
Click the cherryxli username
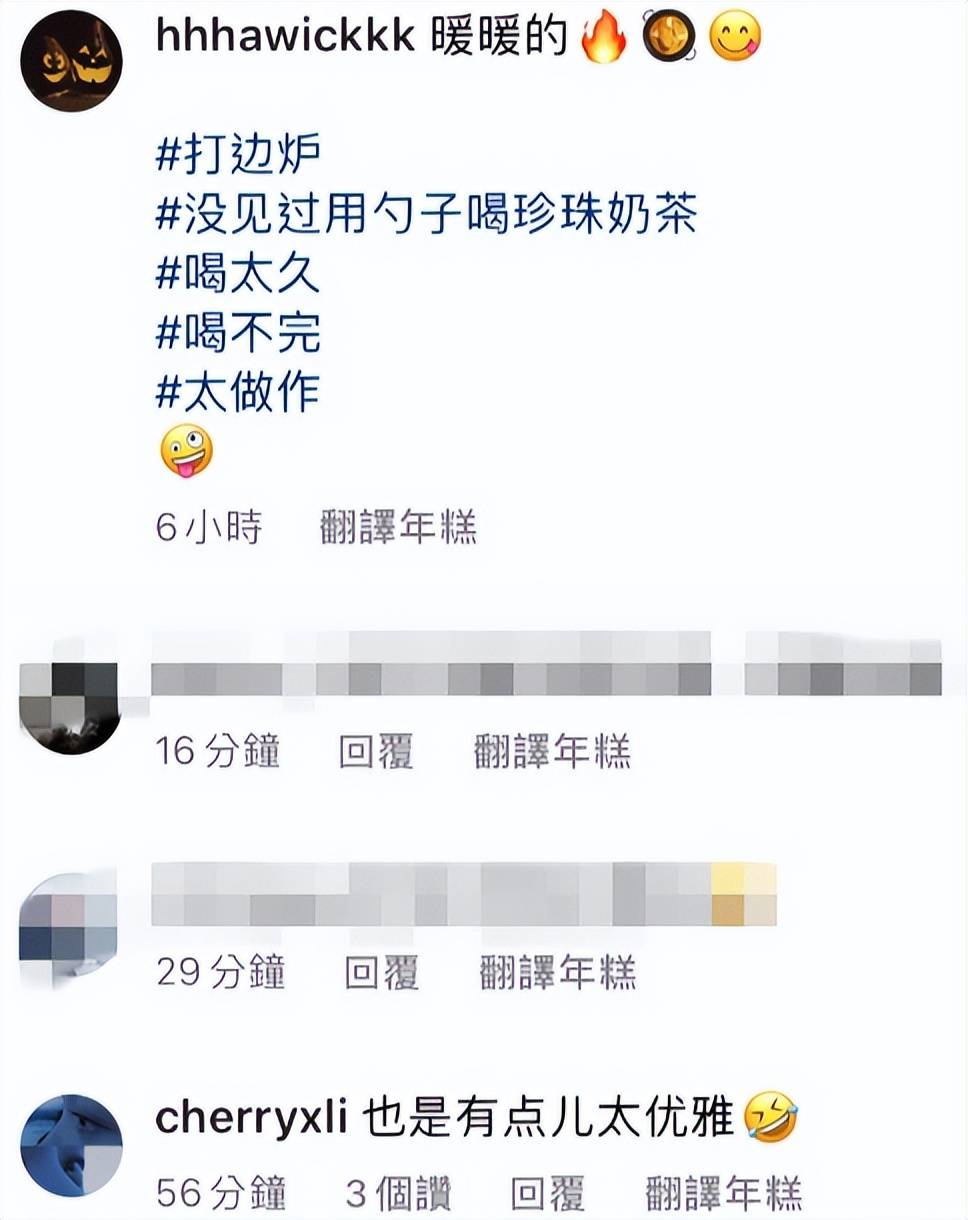click(x=251, y=1119)
